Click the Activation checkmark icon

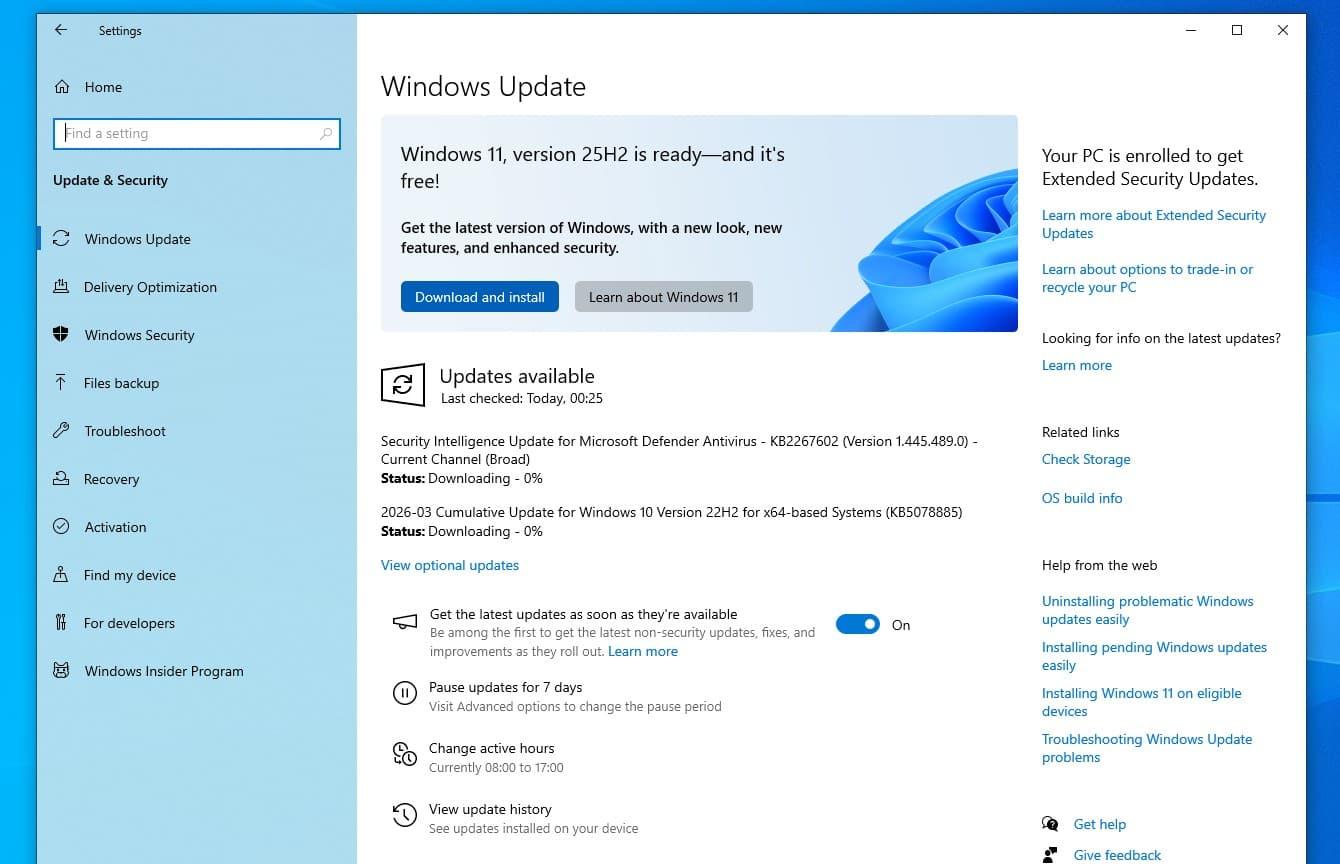pyautogui.click(x=61, y=527)
